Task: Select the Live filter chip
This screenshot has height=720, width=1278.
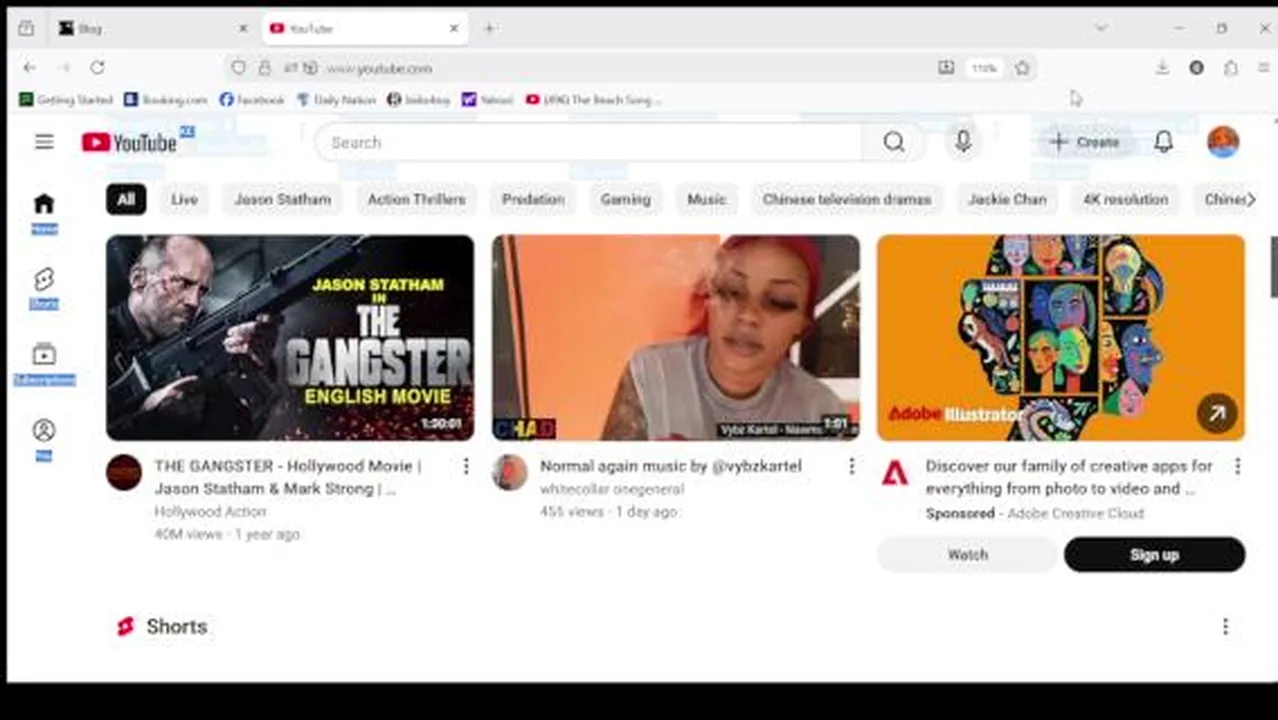Action: point(184,199)
